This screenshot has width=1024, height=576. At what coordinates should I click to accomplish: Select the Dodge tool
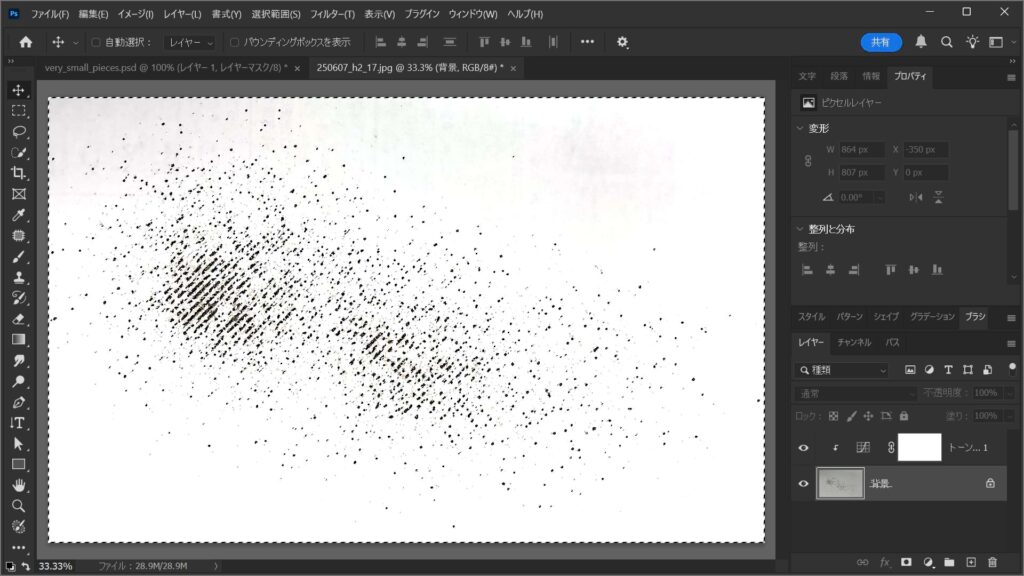(x=18, y=381)
